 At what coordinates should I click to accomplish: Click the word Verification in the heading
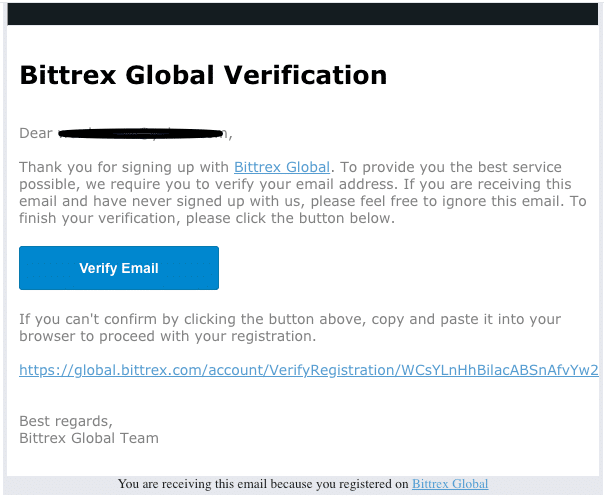click(305, 75)
